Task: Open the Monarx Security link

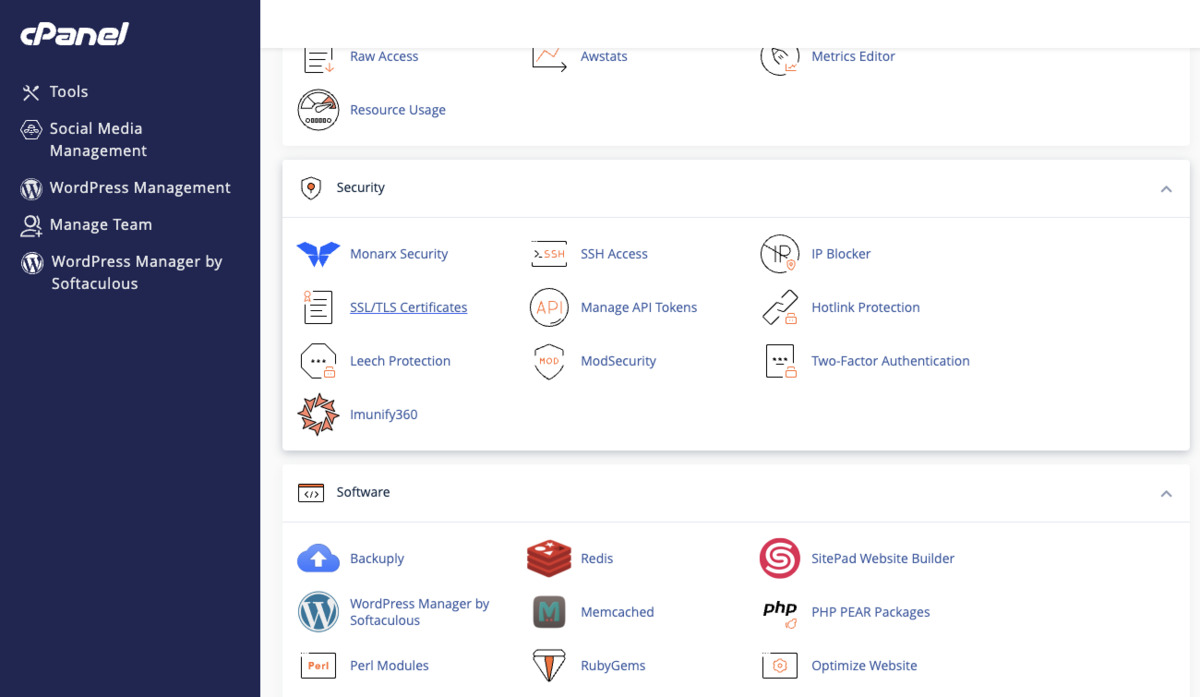Action: [x=399, y=254]
